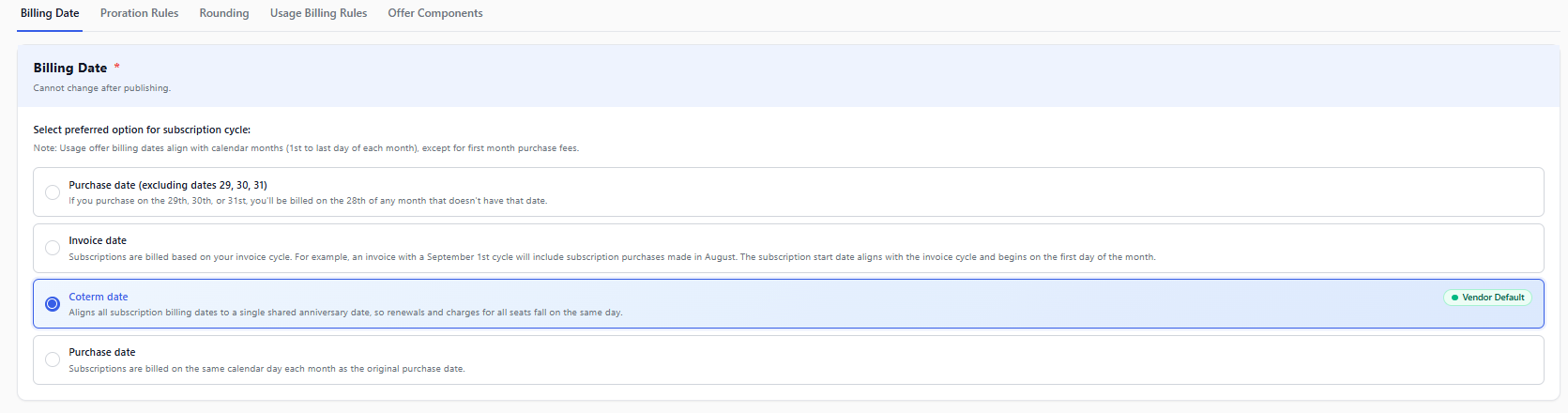Switch to the Proration Rules tab
The height and width of the screenshot is (413, 1568).
139,13
